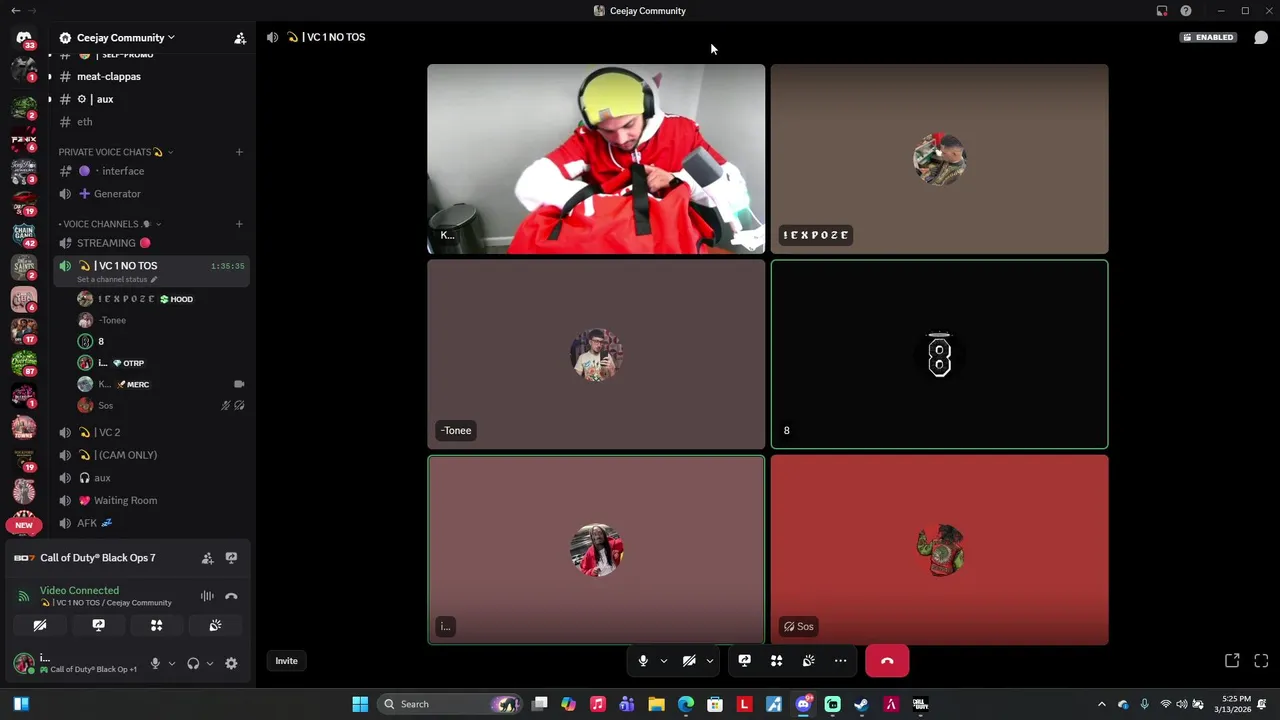Open Discord direct messages home icon
Viewport: 1280px width, 720px height.
click(x=24, y=38)
